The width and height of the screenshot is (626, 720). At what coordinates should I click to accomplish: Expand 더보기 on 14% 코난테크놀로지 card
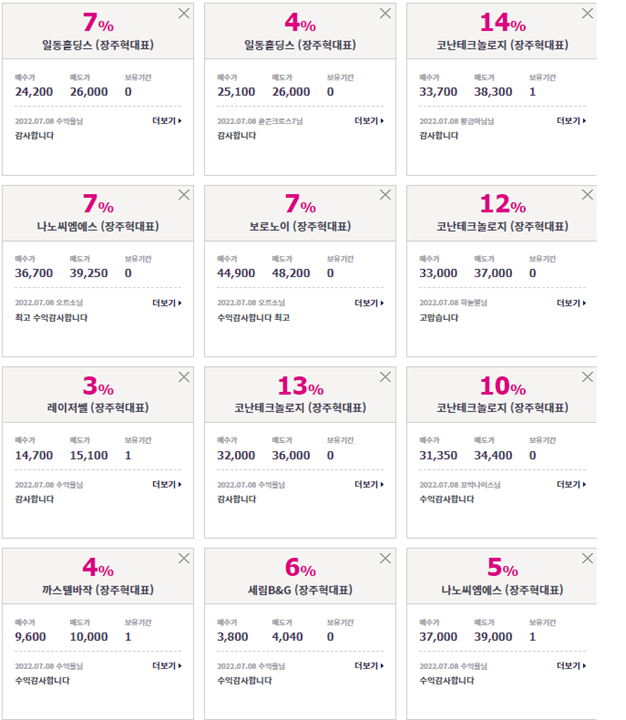click(x=571, y=121)
